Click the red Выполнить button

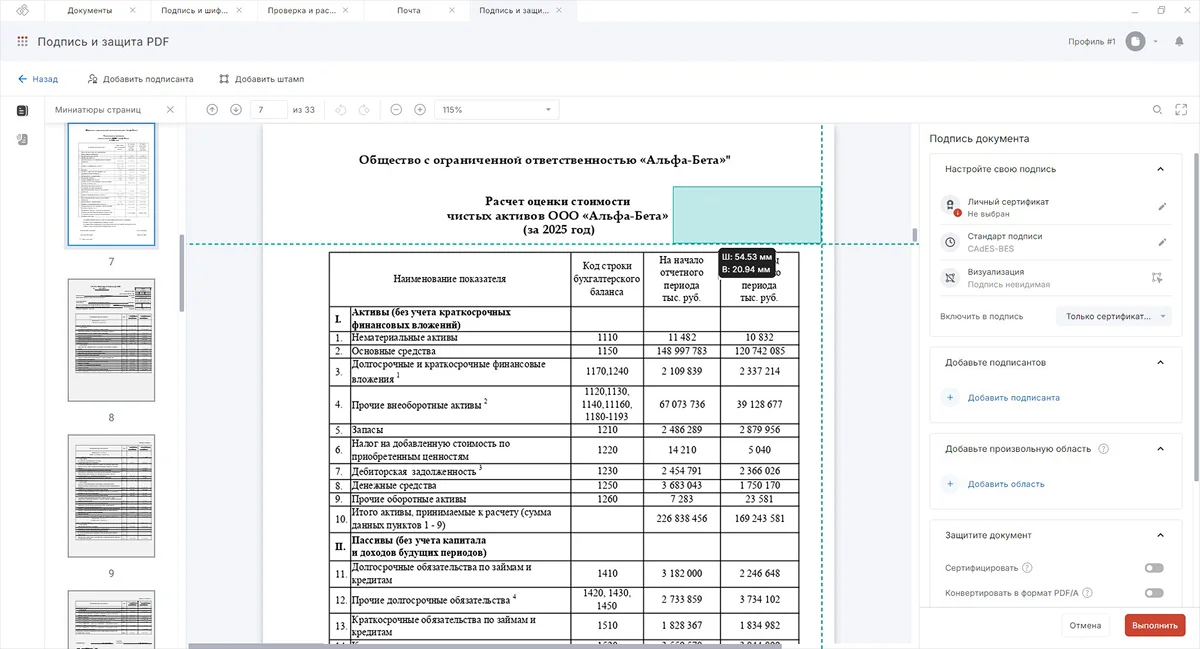[x=1154, y=625]
